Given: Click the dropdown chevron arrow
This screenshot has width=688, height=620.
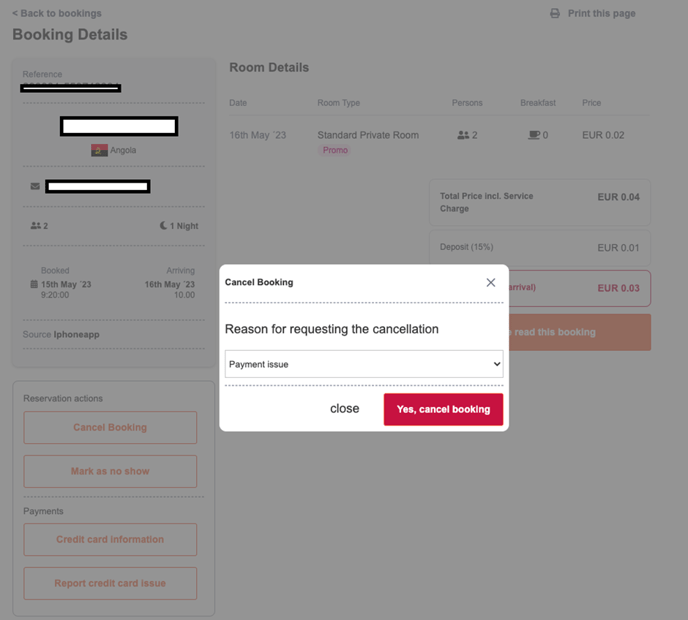Looking at the screenshot, I should click(497, 364).
